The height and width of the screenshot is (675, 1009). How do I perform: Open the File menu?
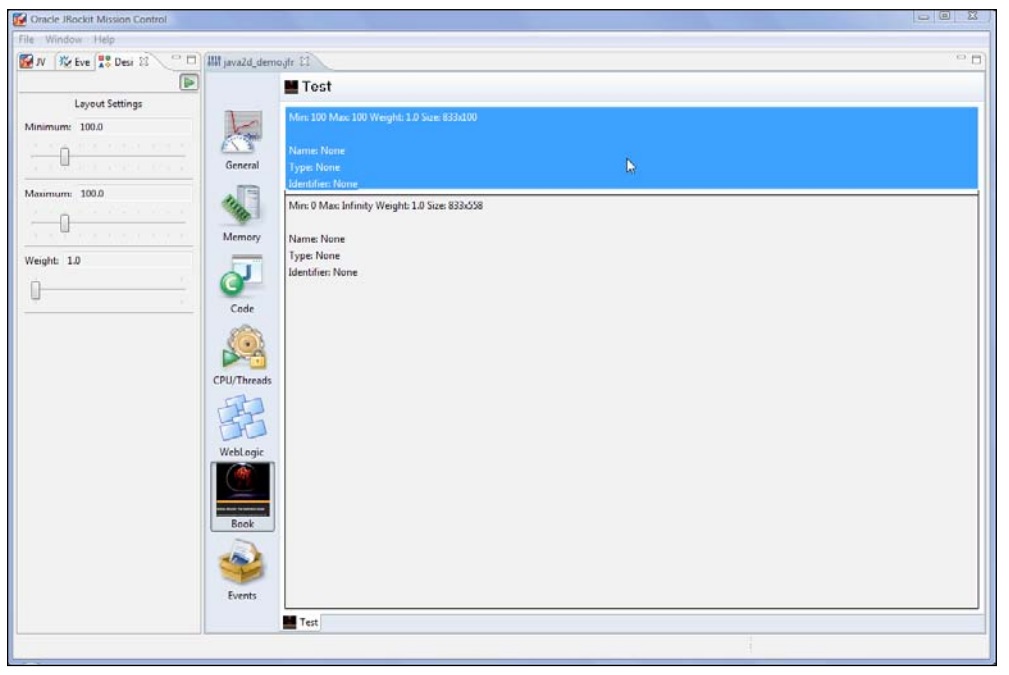click(x=27, y=39)
